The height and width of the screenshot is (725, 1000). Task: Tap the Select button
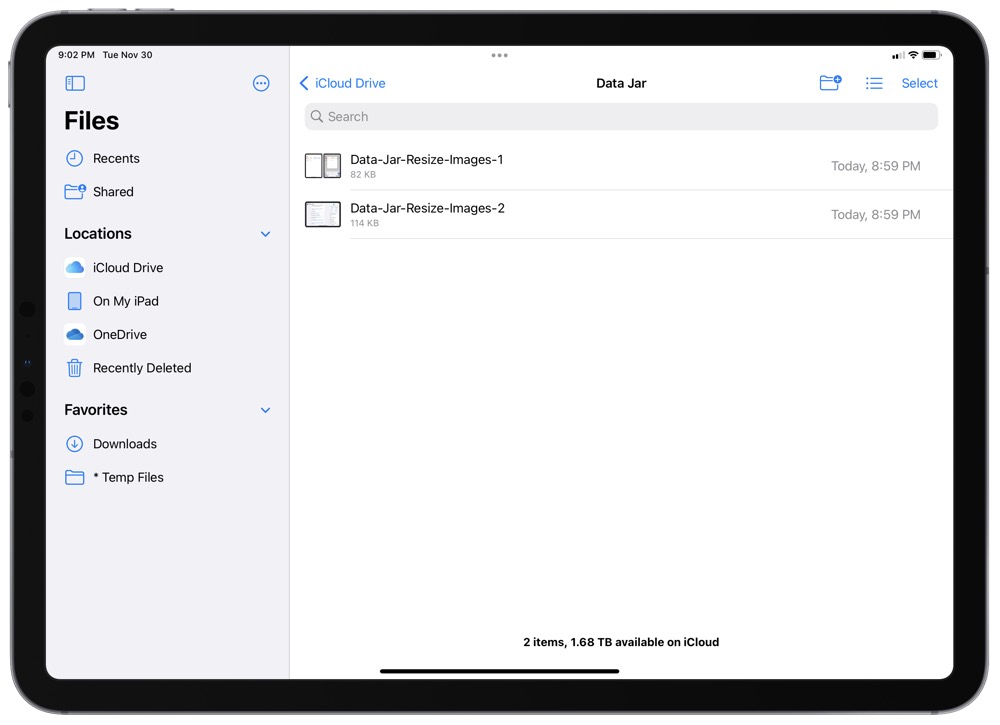click(x=919, y=83)
